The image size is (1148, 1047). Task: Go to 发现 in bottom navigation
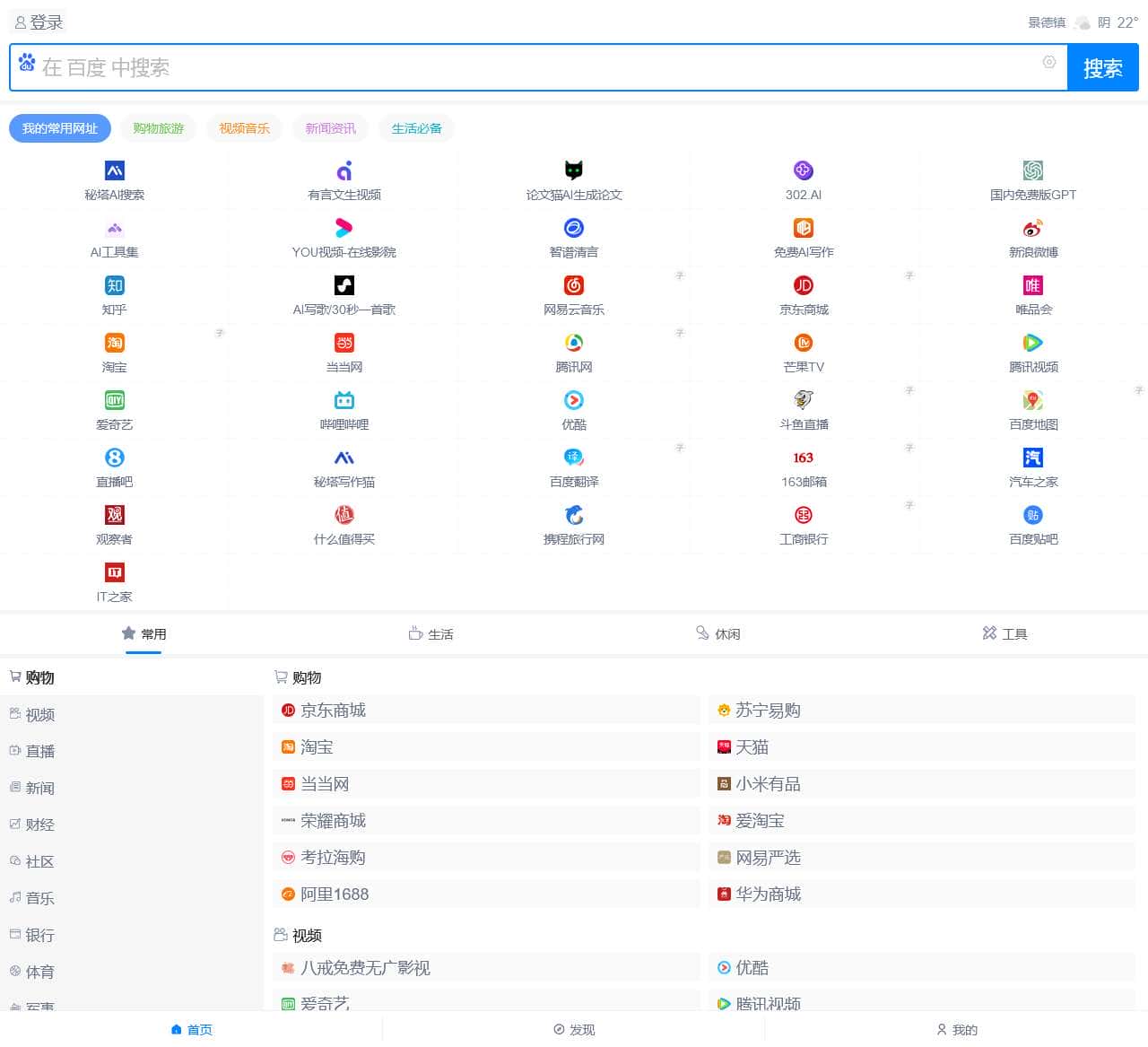click(574, 1030)
